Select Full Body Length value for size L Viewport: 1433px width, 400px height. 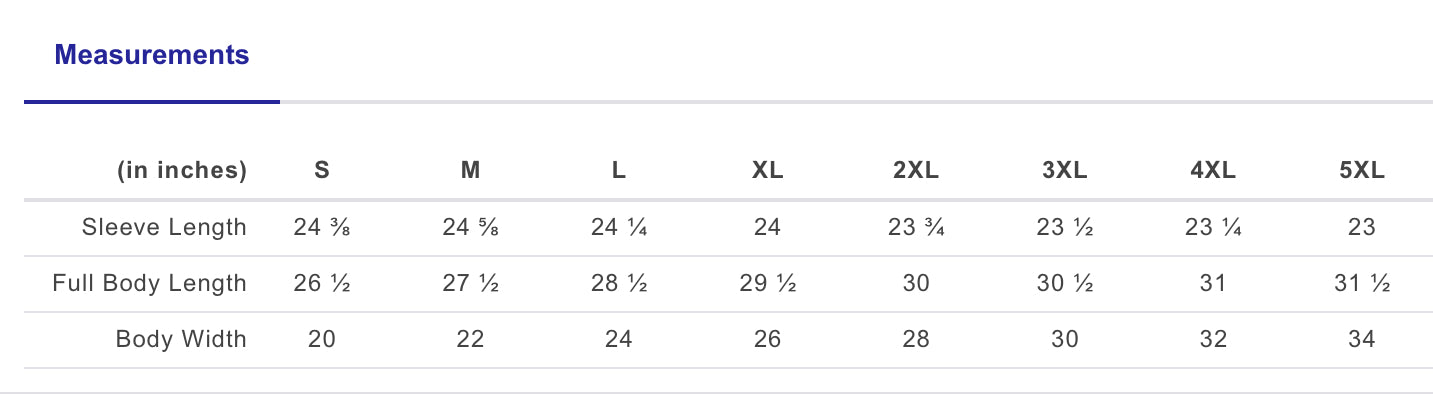(x=619, y=283)
